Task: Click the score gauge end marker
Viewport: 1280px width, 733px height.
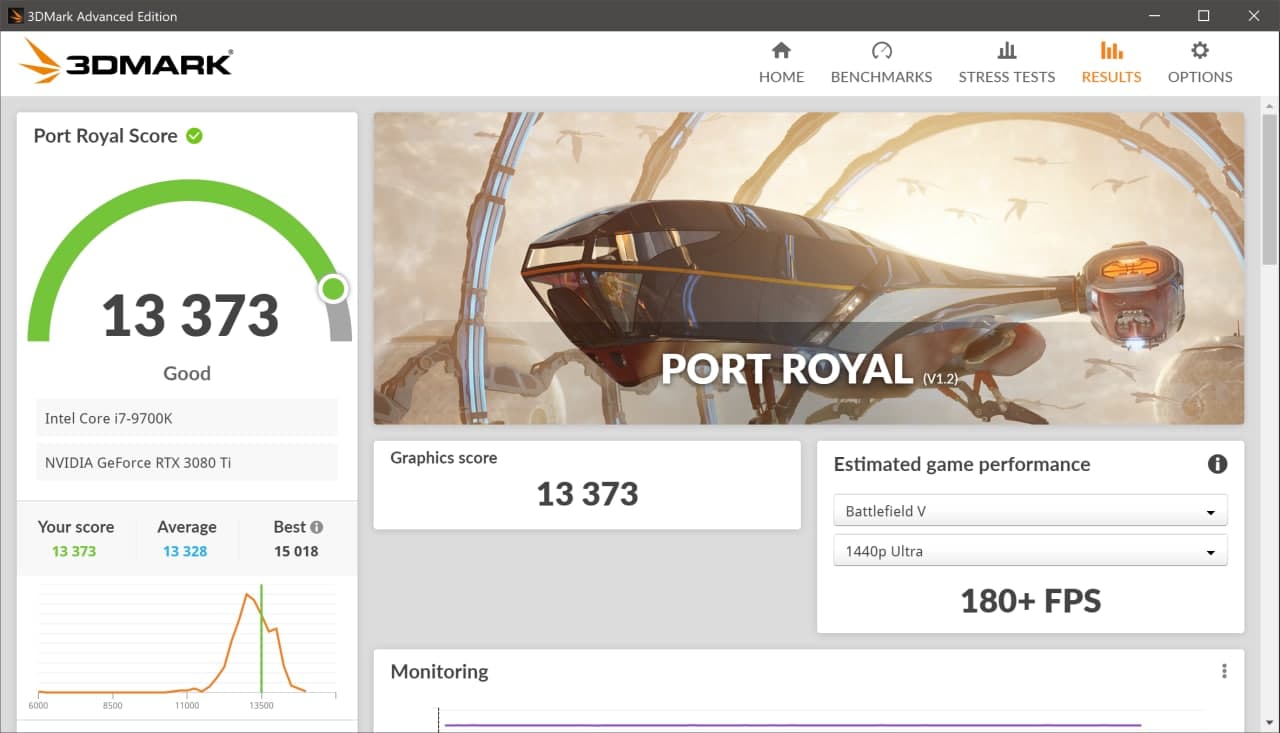Action: (x=333, y=290)
